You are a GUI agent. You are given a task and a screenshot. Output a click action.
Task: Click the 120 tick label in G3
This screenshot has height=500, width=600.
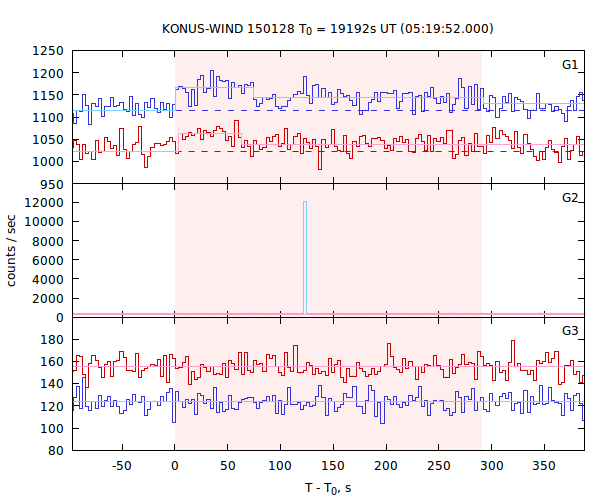coord(52,406)
